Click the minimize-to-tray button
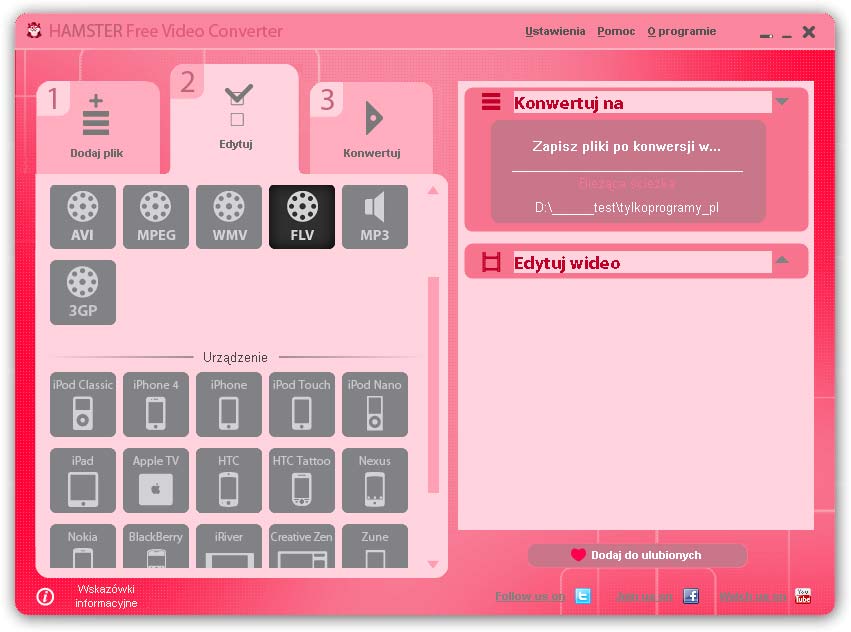This screenshot has height=632, width=851. click(766, 35)
